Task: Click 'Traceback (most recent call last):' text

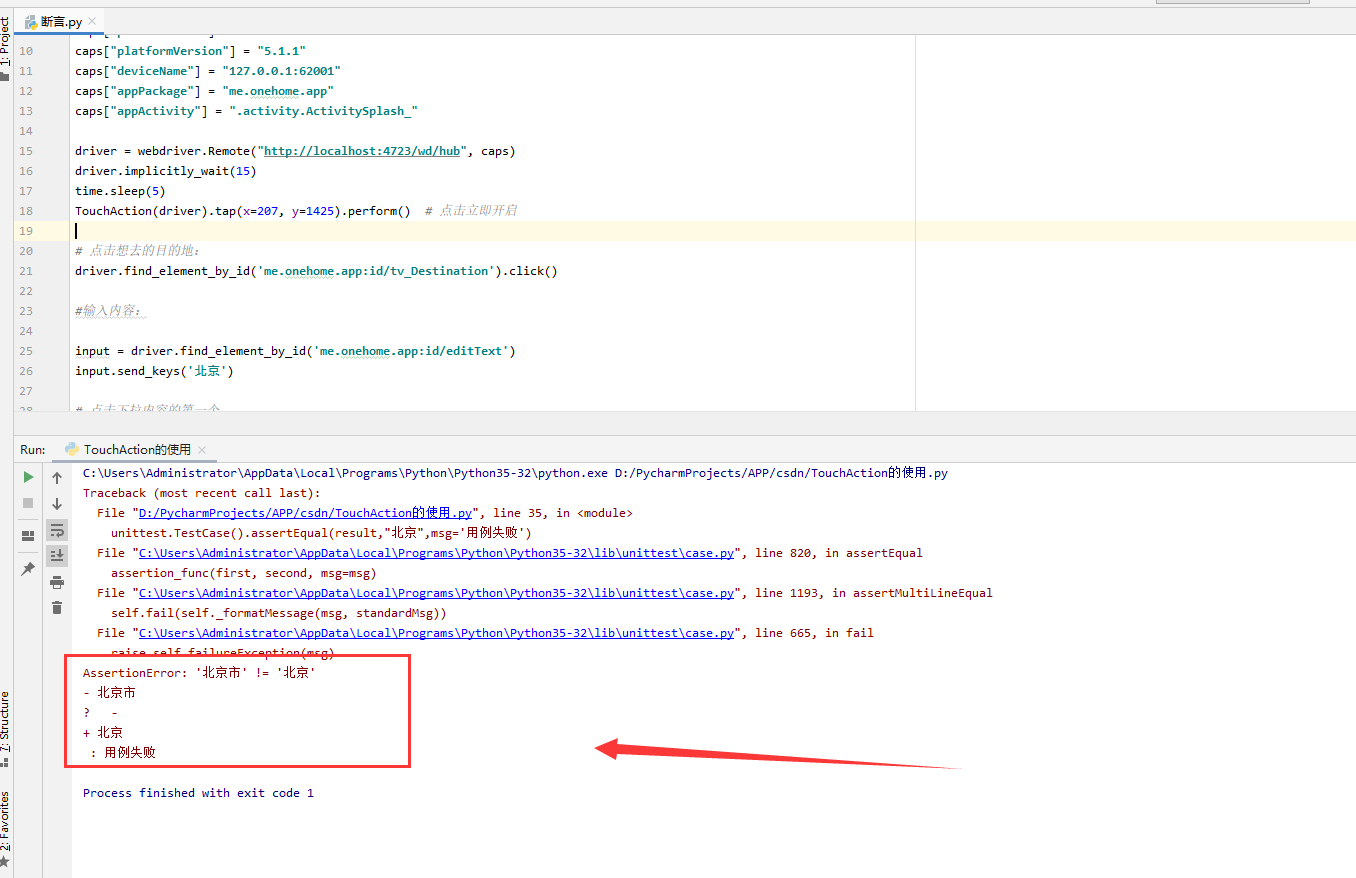Action: (x=202, y=493)
